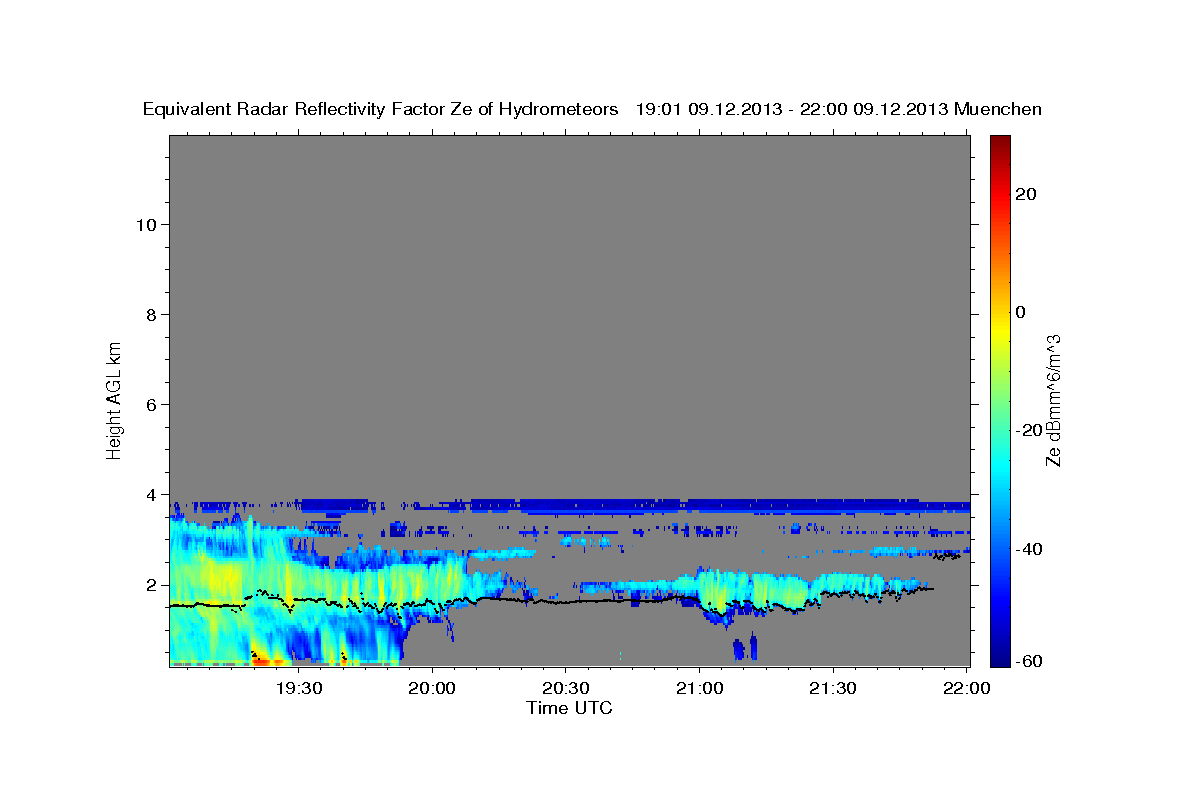
Task: Click the plot title 'Equivalent Radar Reflectivity Factor Ze of Hydrometeors'
Action: coord(381,109)
